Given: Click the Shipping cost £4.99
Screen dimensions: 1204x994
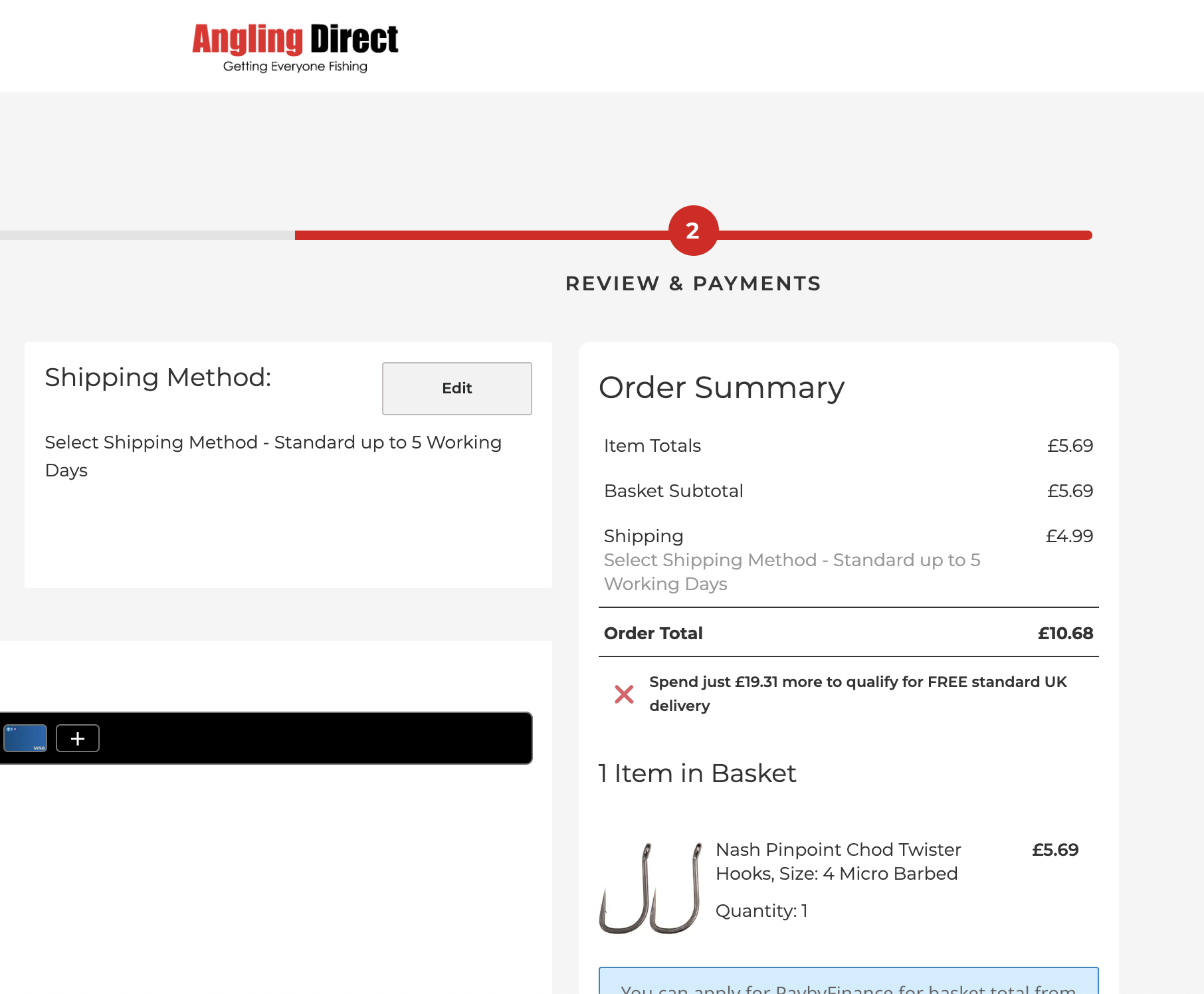Looking at the screenshot, I should pos(1069,536).
